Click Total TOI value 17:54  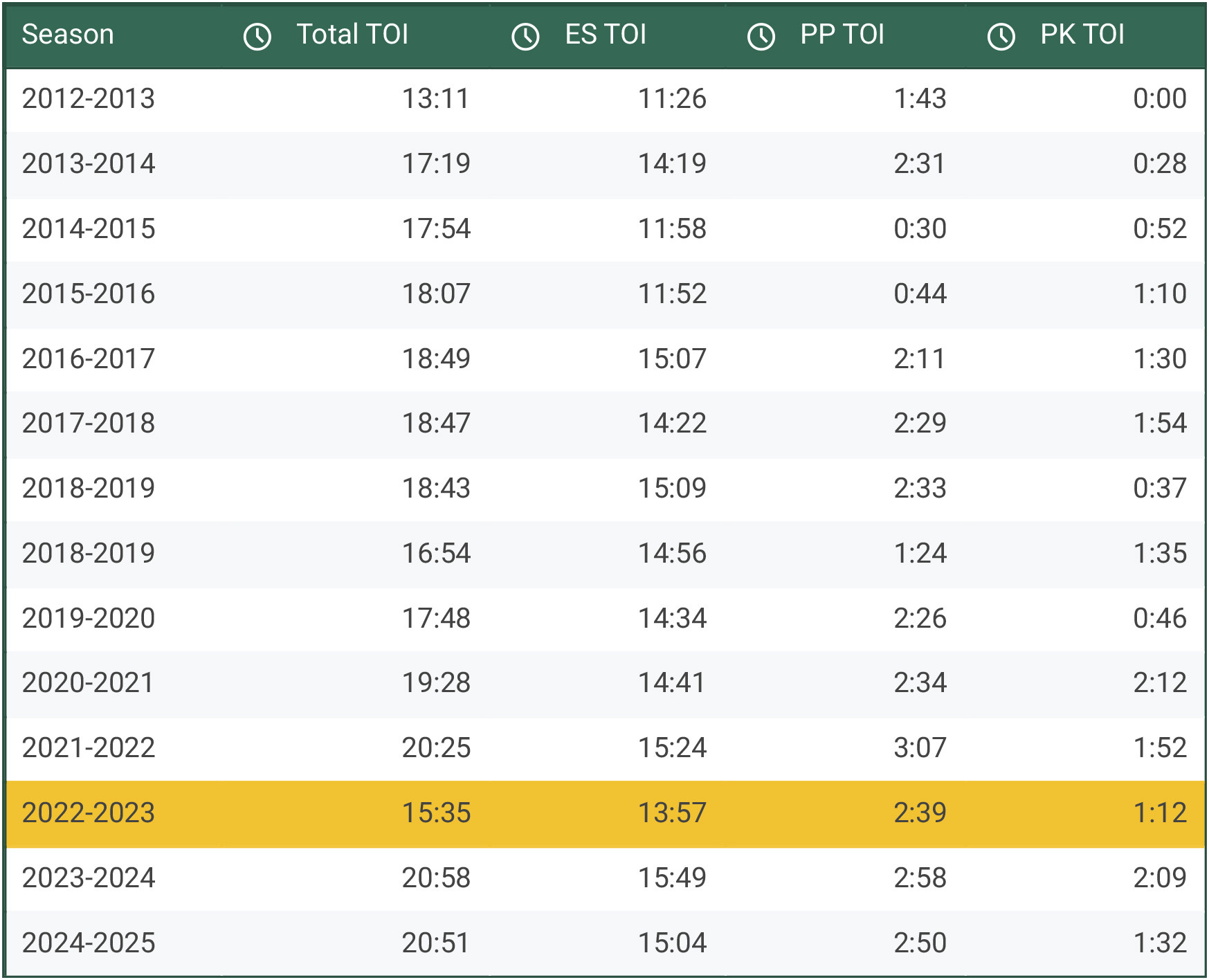pyautogui.click(x=436, y=229)
